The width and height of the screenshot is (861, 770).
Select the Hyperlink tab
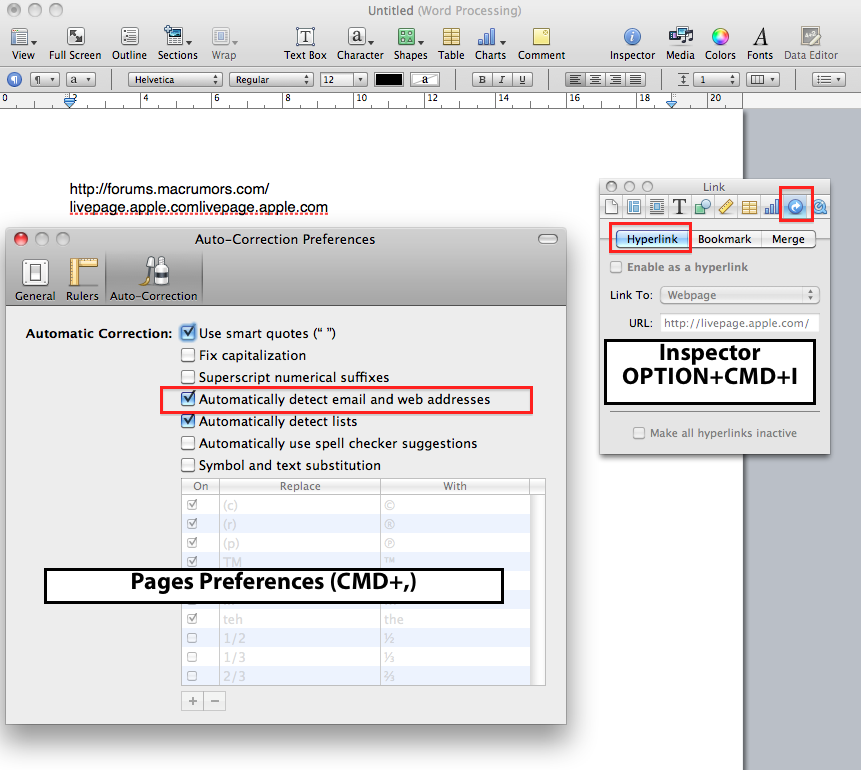point(652,239)
